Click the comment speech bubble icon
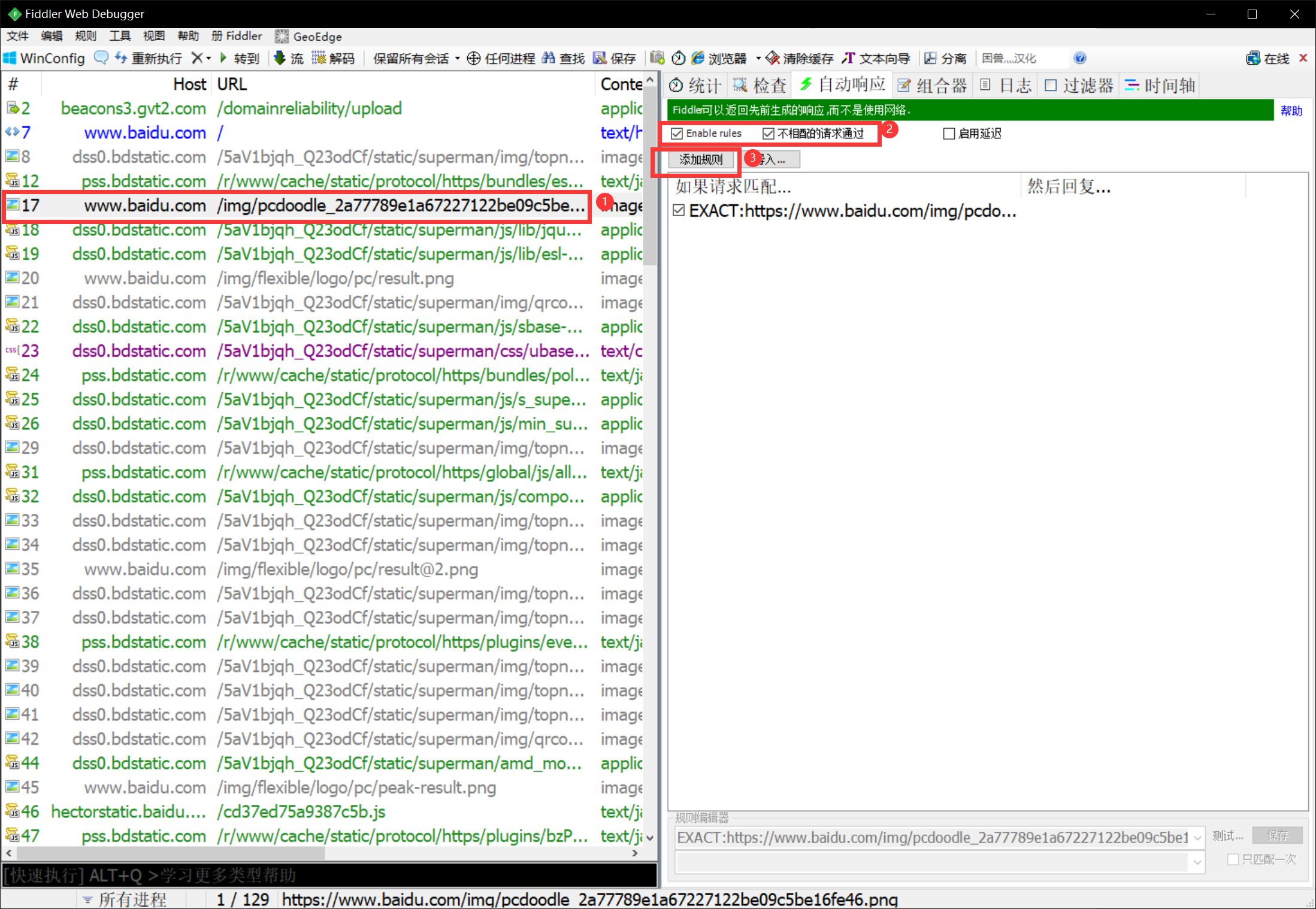Image resolution: width=1316 pixels, height=909 pixels. 101,57
